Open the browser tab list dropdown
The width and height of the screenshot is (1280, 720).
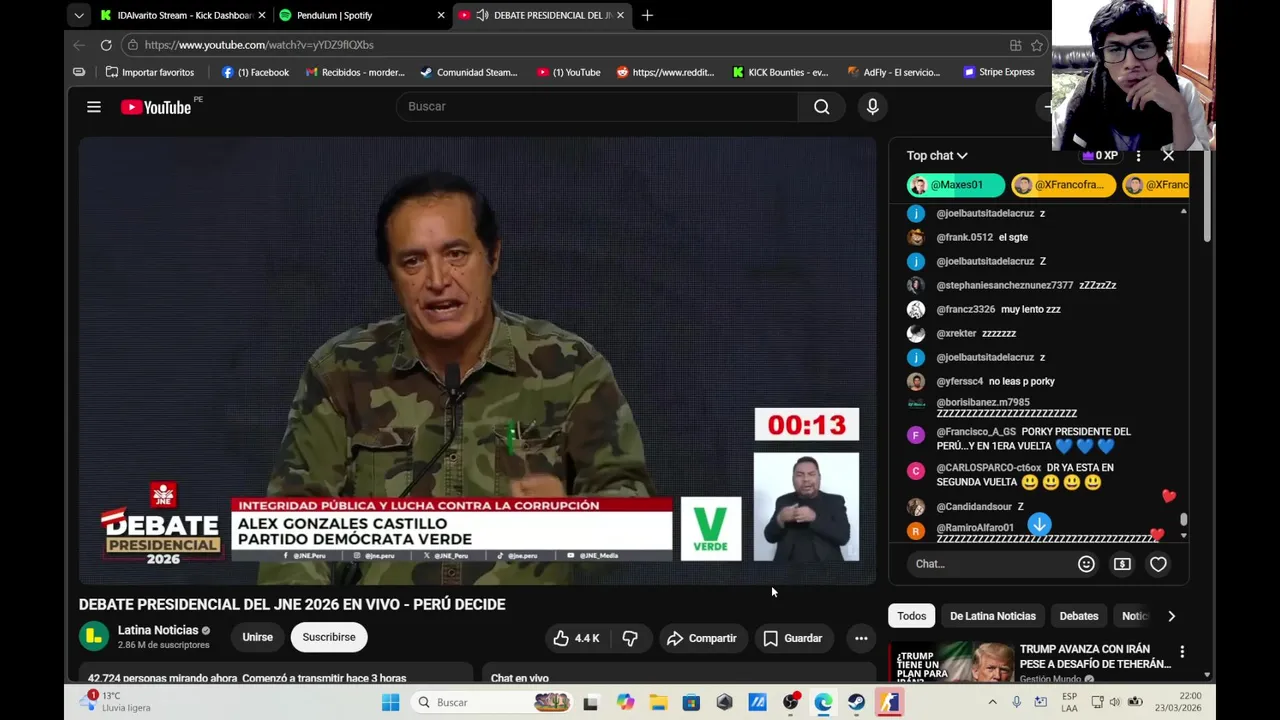pos(79,15)
